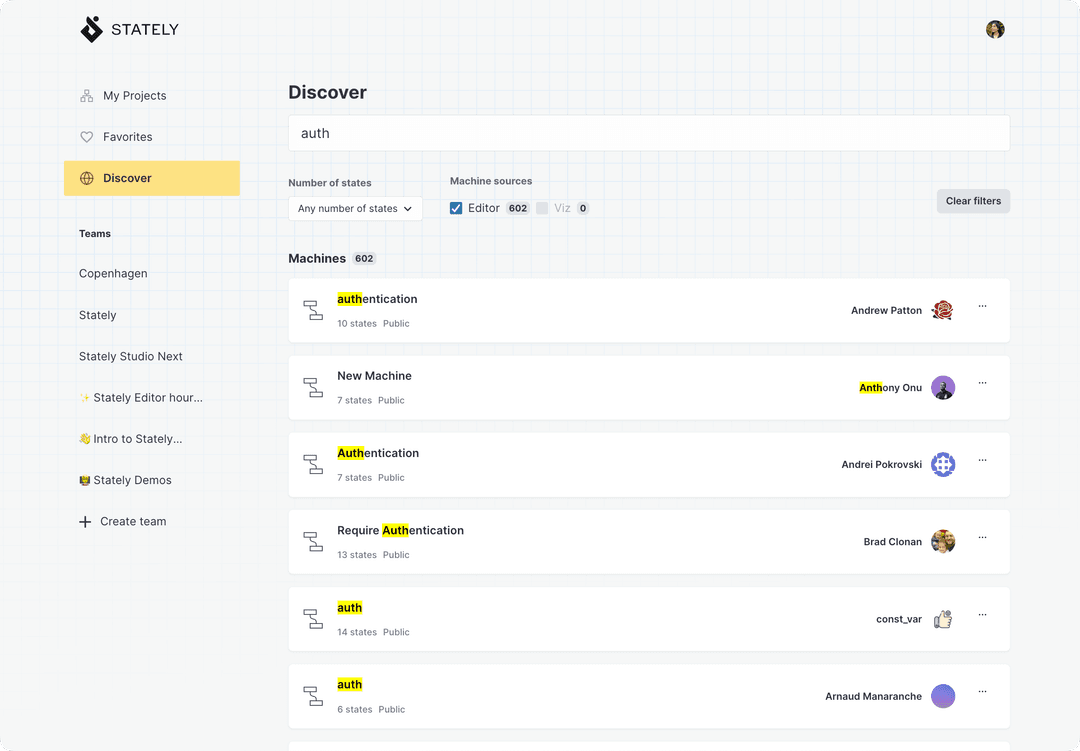Open more options for const_var's auth machine
The width and height of the screenshot is (1080, 751).
tap(982, 615)
